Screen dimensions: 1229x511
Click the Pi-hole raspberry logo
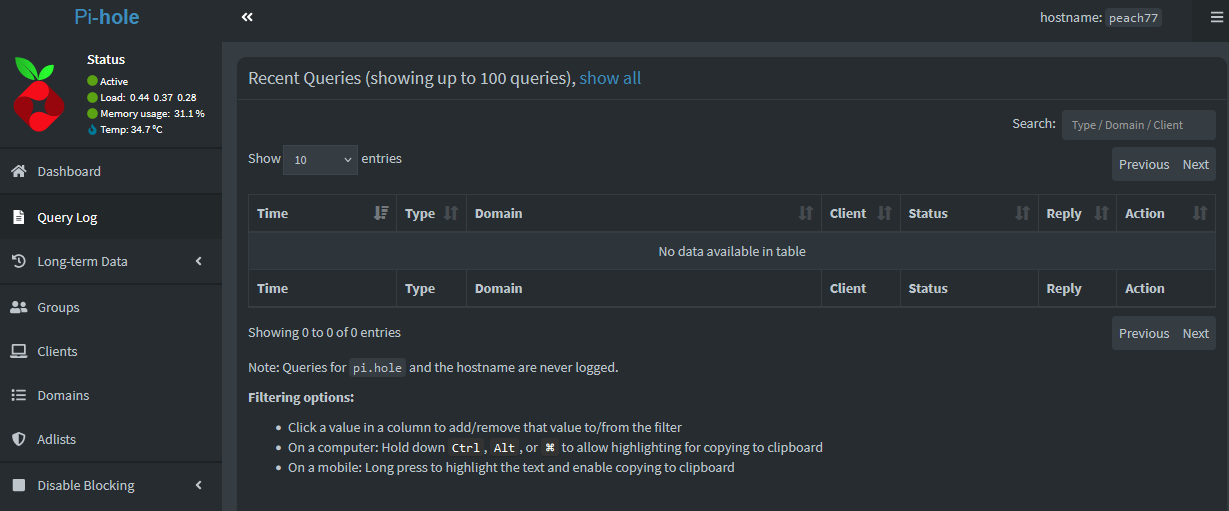click(38, 95)
